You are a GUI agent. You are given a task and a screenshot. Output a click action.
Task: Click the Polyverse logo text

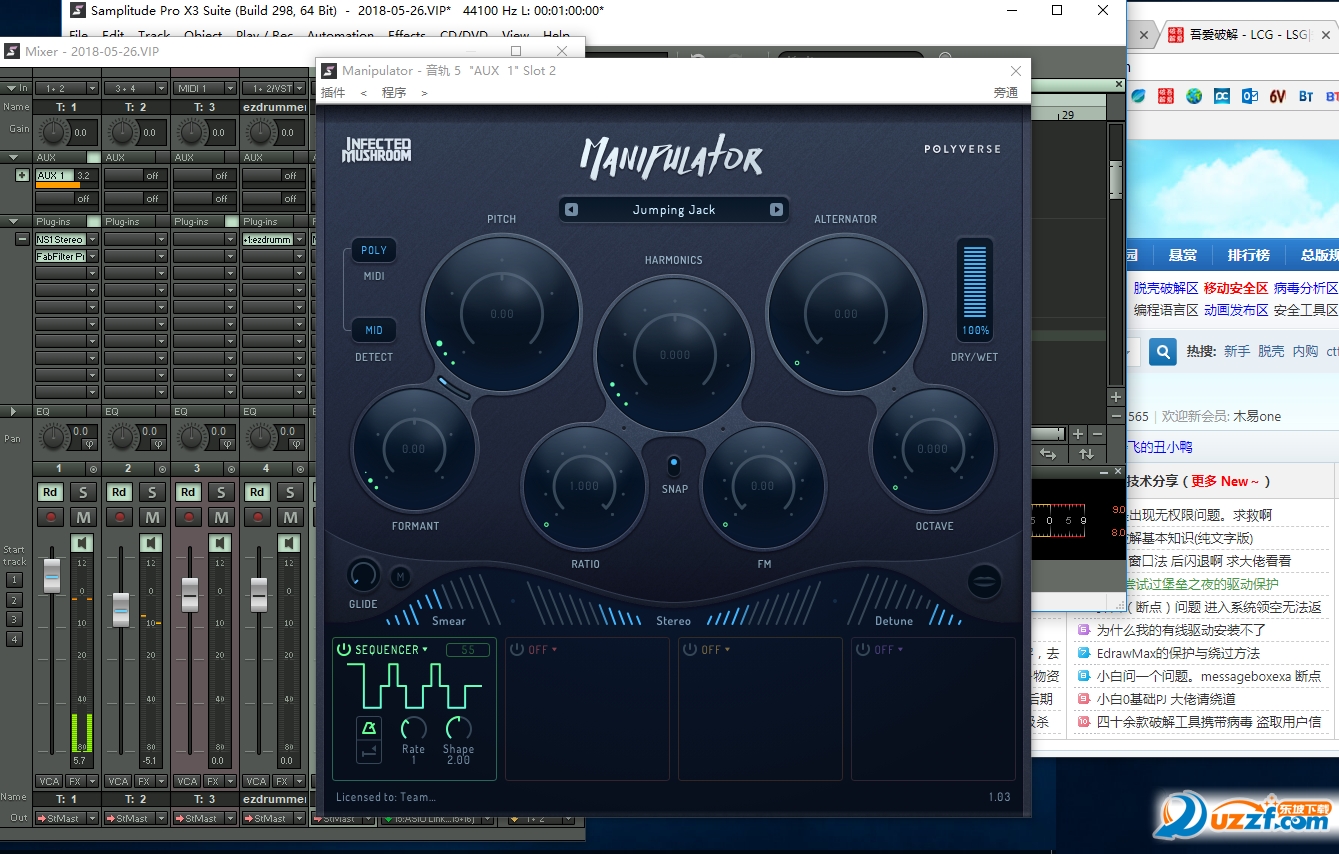coord(962,149)
